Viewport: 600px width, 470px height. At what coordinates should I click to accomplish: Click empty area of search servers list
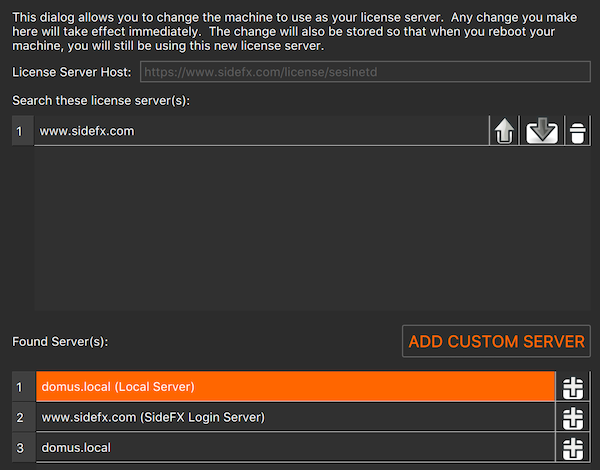312,228
